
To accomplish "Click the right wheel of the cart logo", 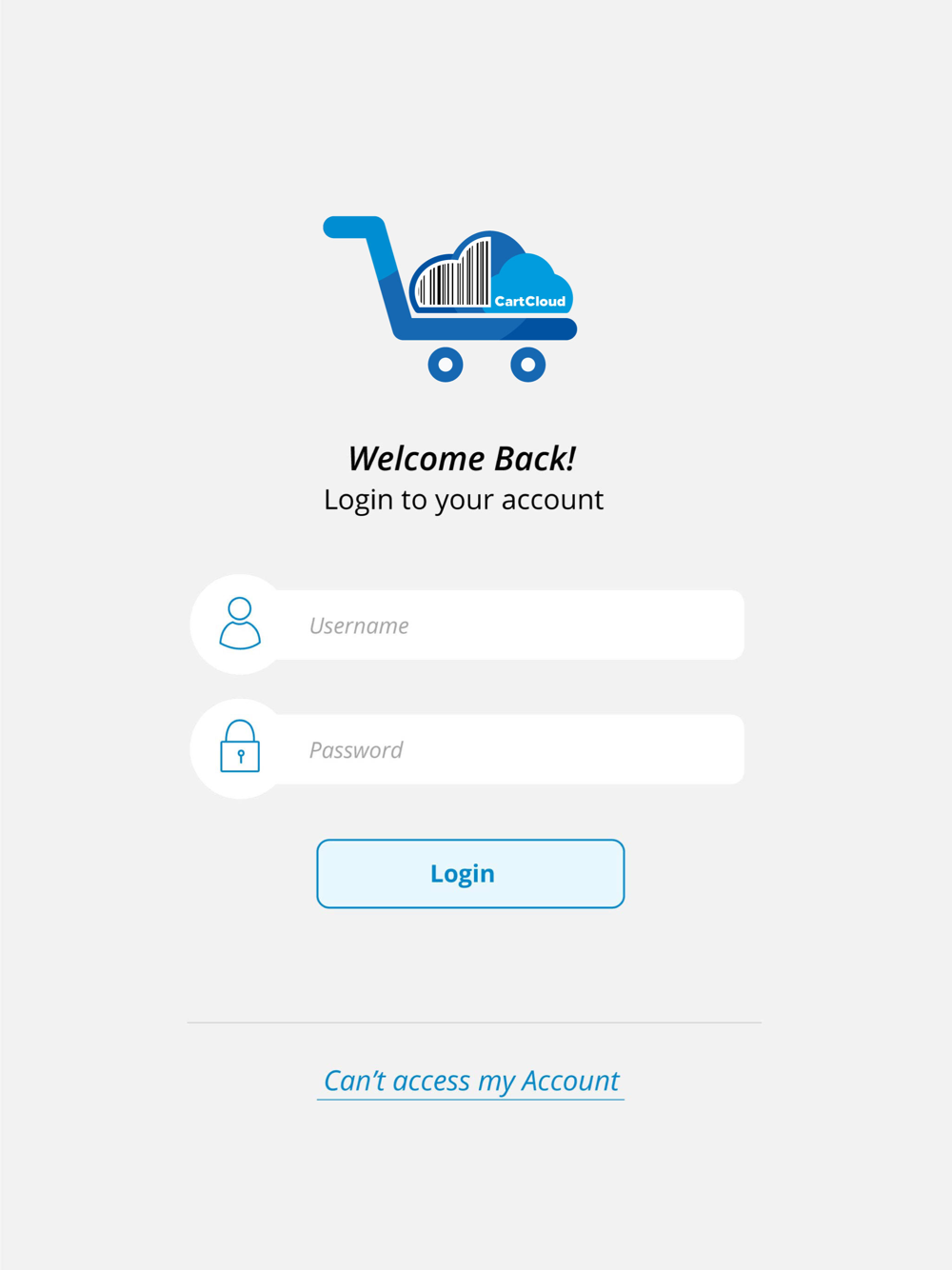I will click(x=528, y=365).
